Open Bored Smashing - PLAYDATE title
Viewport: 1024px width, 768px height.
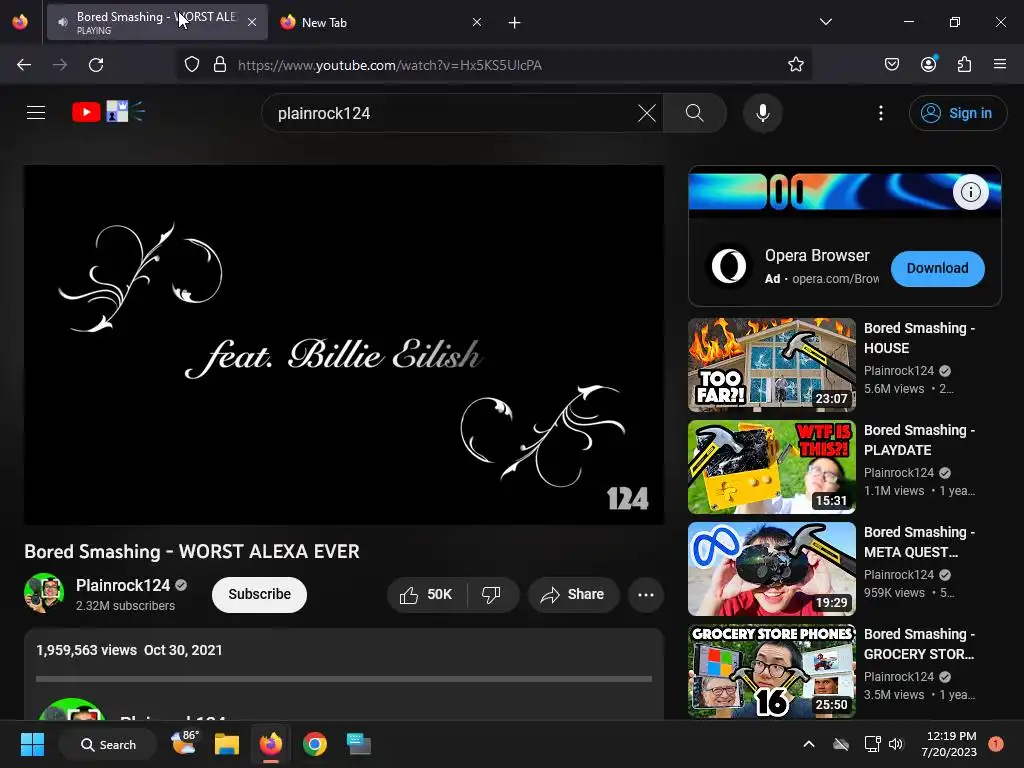click(919, 440)
